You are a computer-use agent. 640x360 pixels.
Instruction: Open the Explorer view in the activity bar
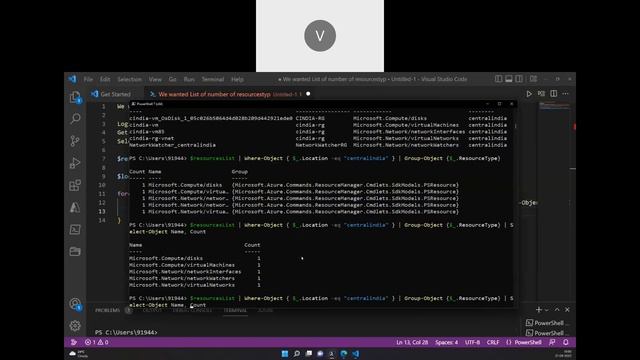tap(75, 97)
